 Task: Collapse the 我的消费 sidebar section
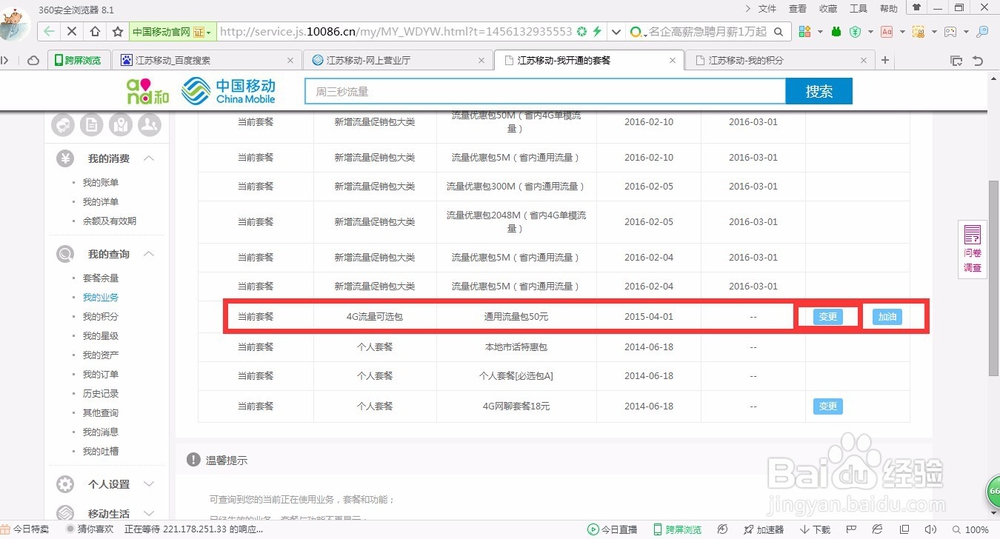[x=149, y=158]
